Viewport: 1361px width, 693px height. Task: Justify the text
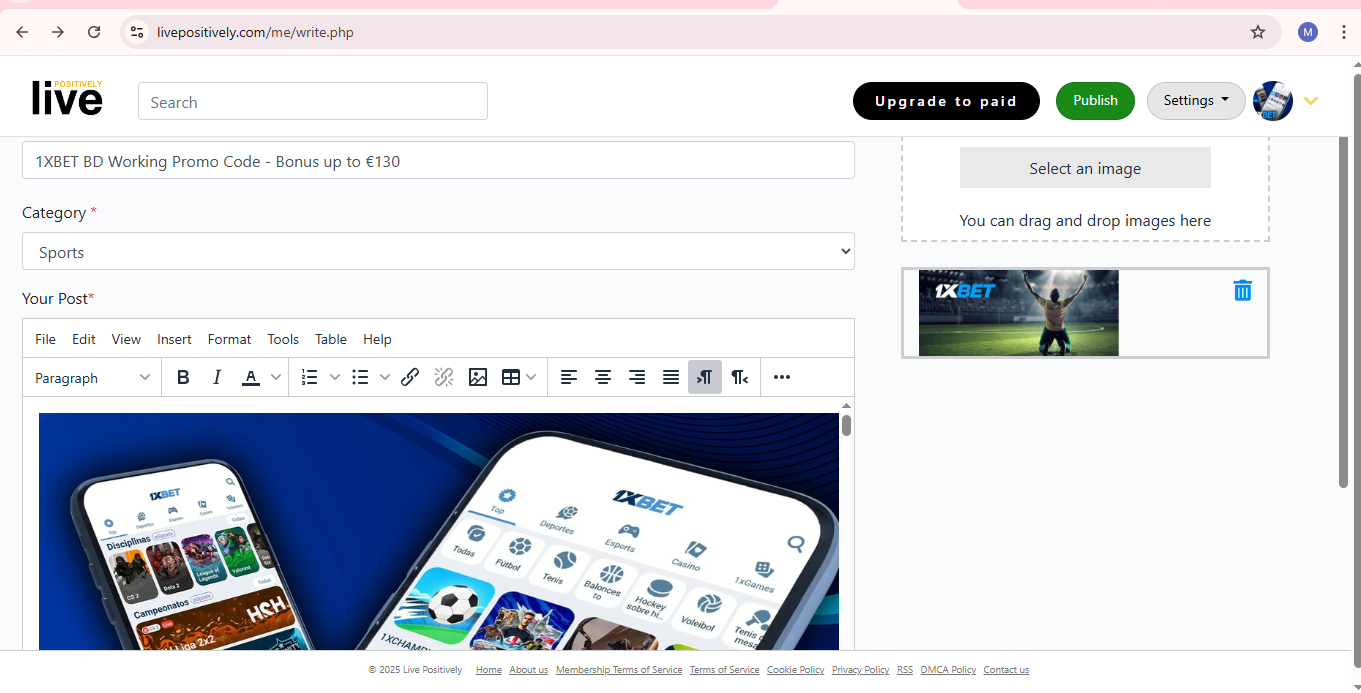[x=671, y=377]
